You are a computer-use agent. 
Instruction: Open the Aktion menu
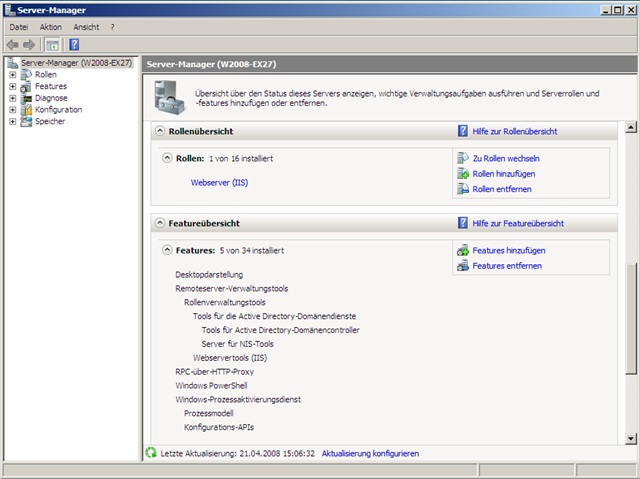[51, 27]
